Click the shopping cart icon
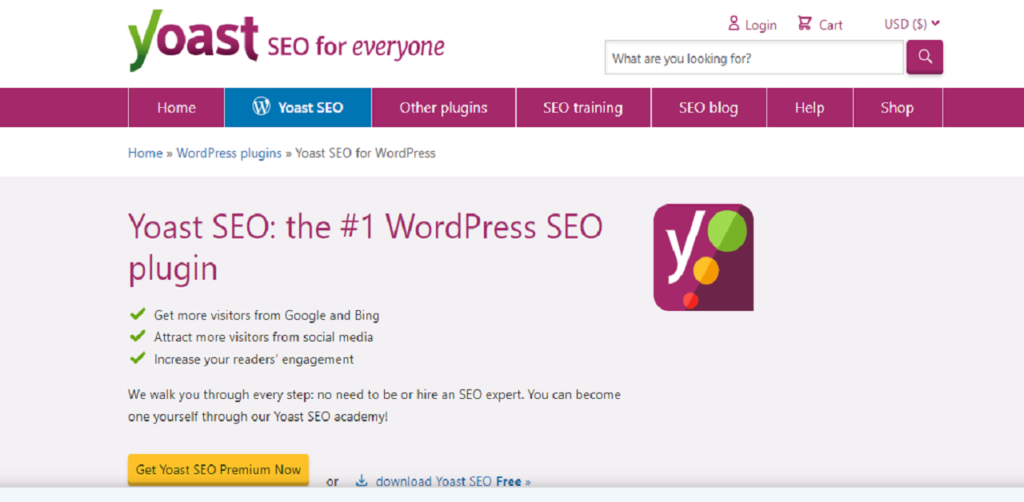This screenshot has width=1024, height=502. click(x=805, y=24)
